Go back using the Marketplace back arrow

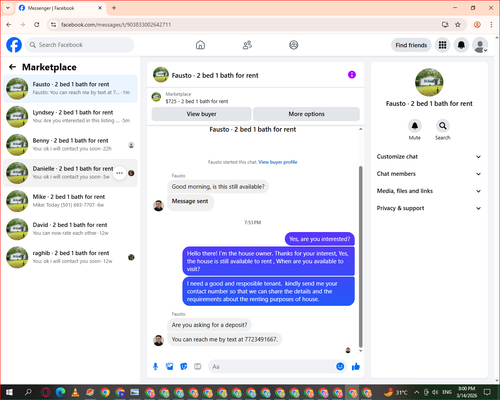pos(12,67)
